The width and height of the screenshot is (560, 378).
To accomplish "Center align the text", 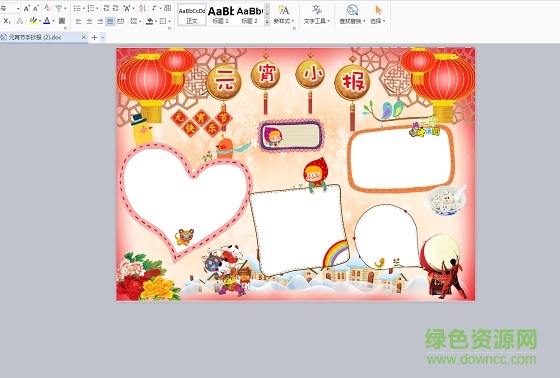I will (x=89, y=21).
